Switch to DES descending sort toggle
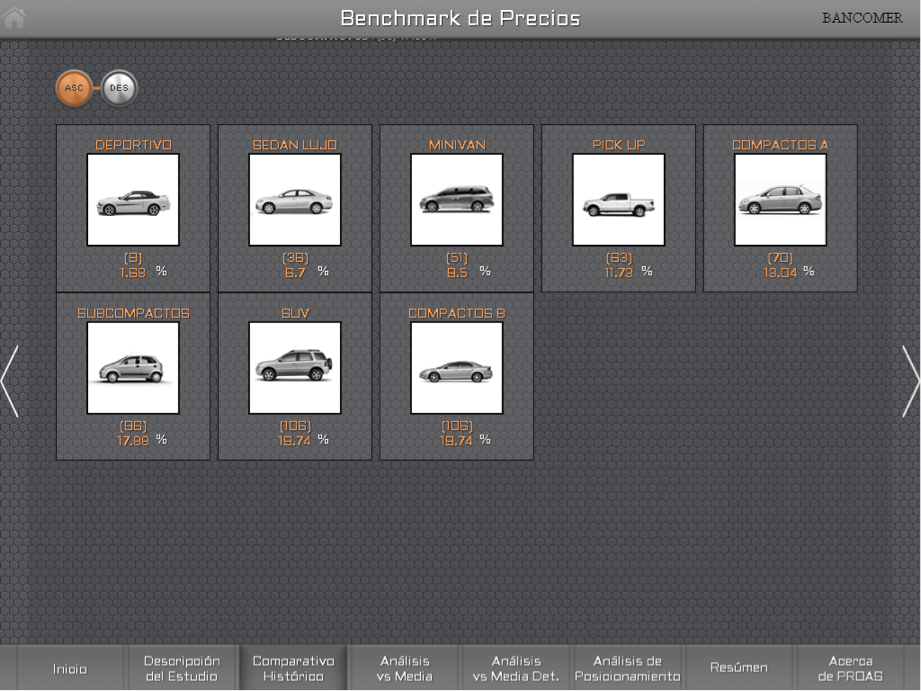 (119, 88)
